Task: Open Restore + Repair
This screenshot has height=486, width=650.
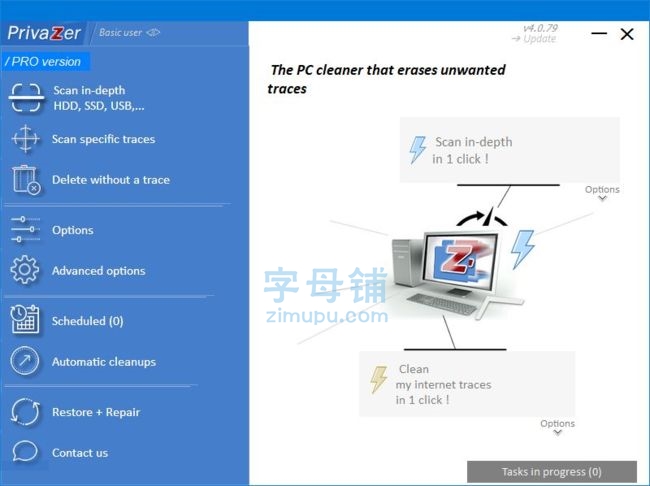Action: (x=96, y=412)
